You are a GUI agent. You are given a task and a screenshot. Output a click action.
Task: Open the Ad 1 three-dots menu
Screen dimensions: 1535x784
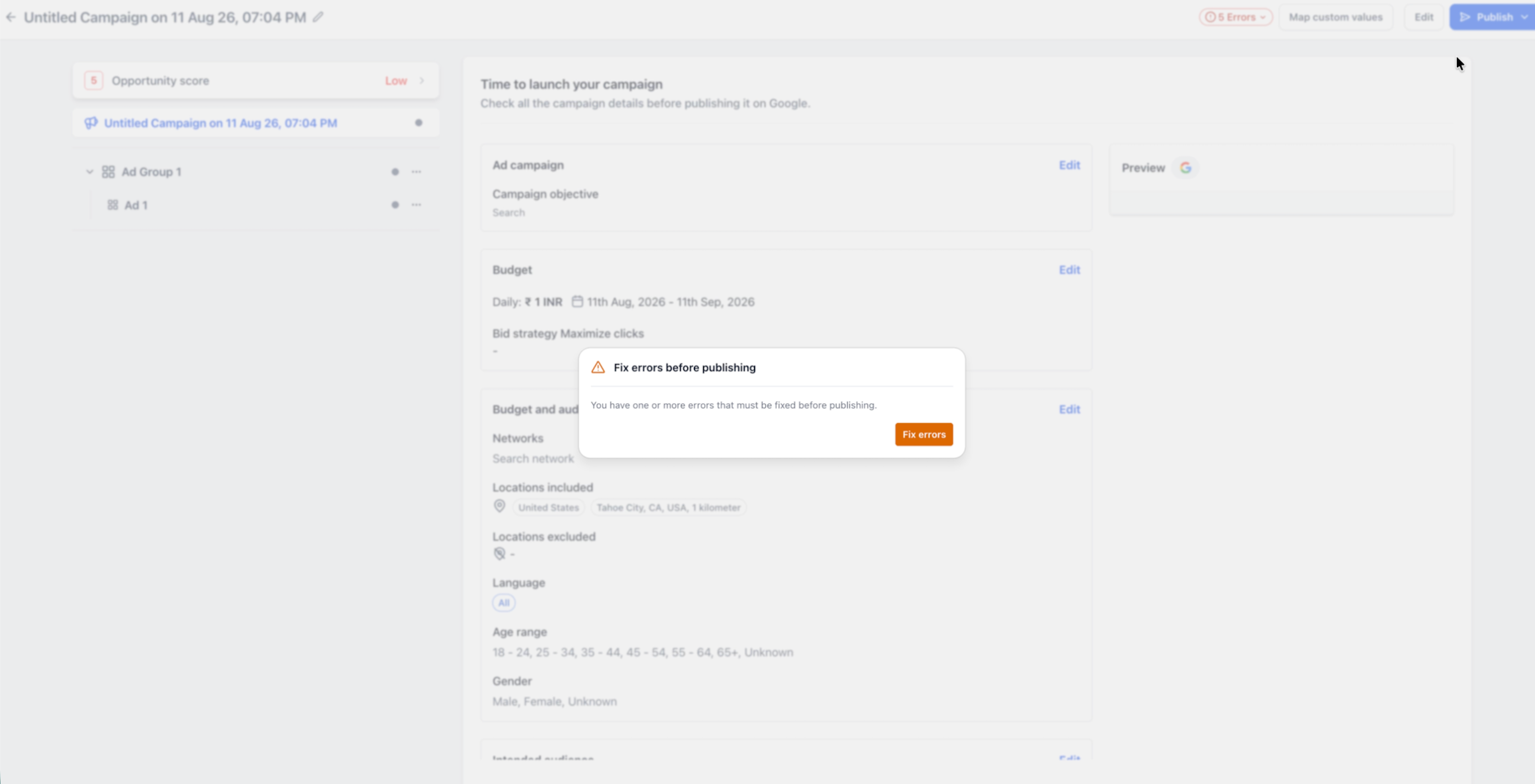click(417, 205)
